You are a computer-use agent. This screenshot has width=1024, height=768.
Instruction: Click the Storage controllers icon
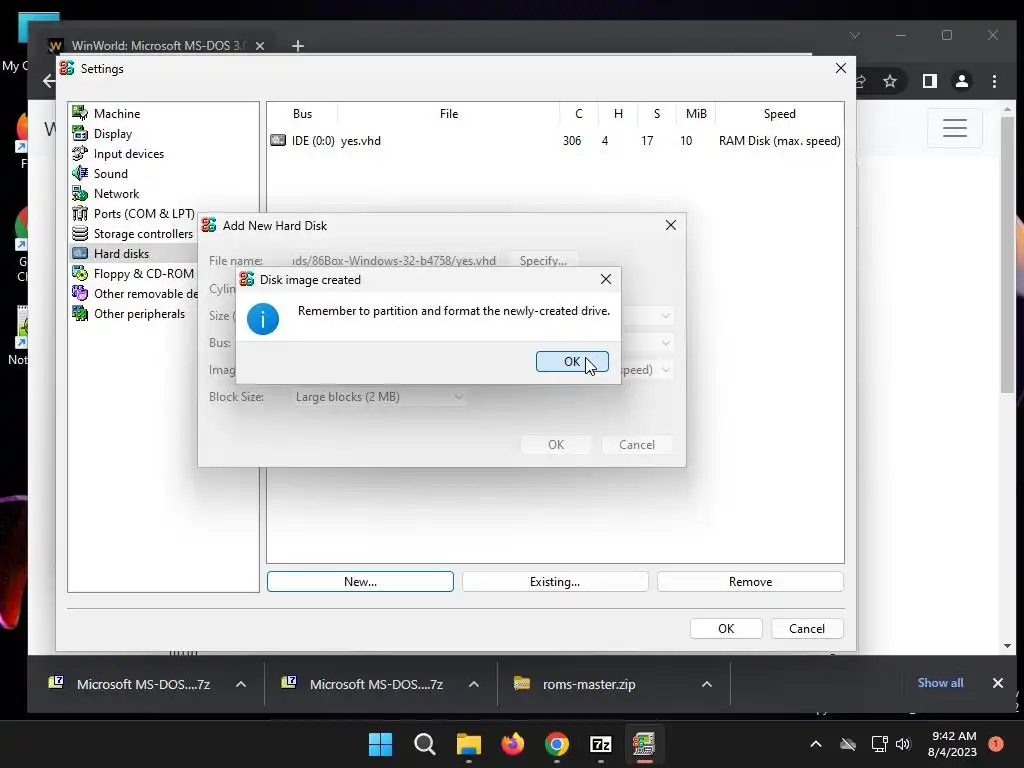pyautogui.click(x=80, y=233)
